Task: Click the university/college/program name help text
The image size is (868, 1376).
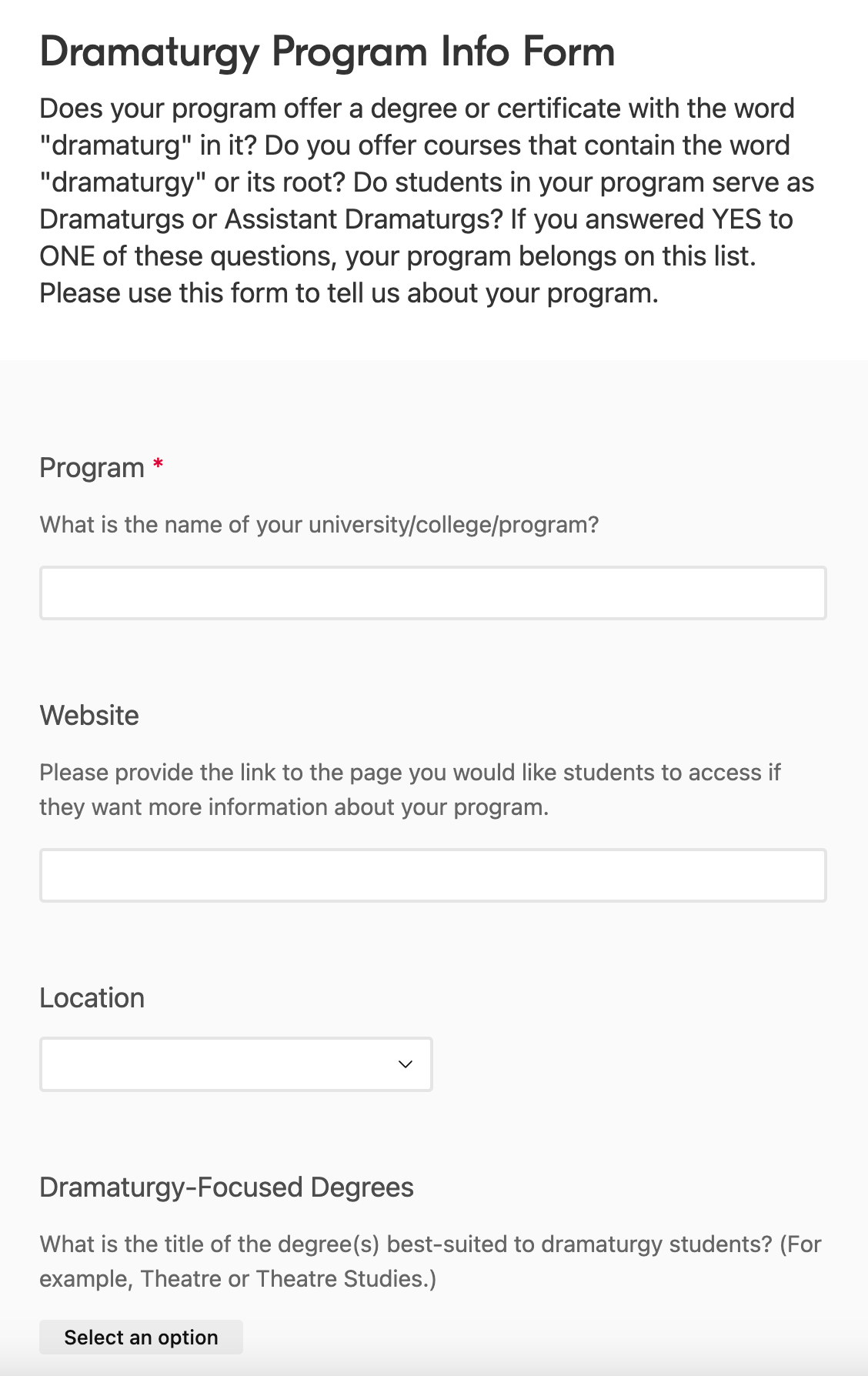Action: pyautogui.click(x=319, y=525)
